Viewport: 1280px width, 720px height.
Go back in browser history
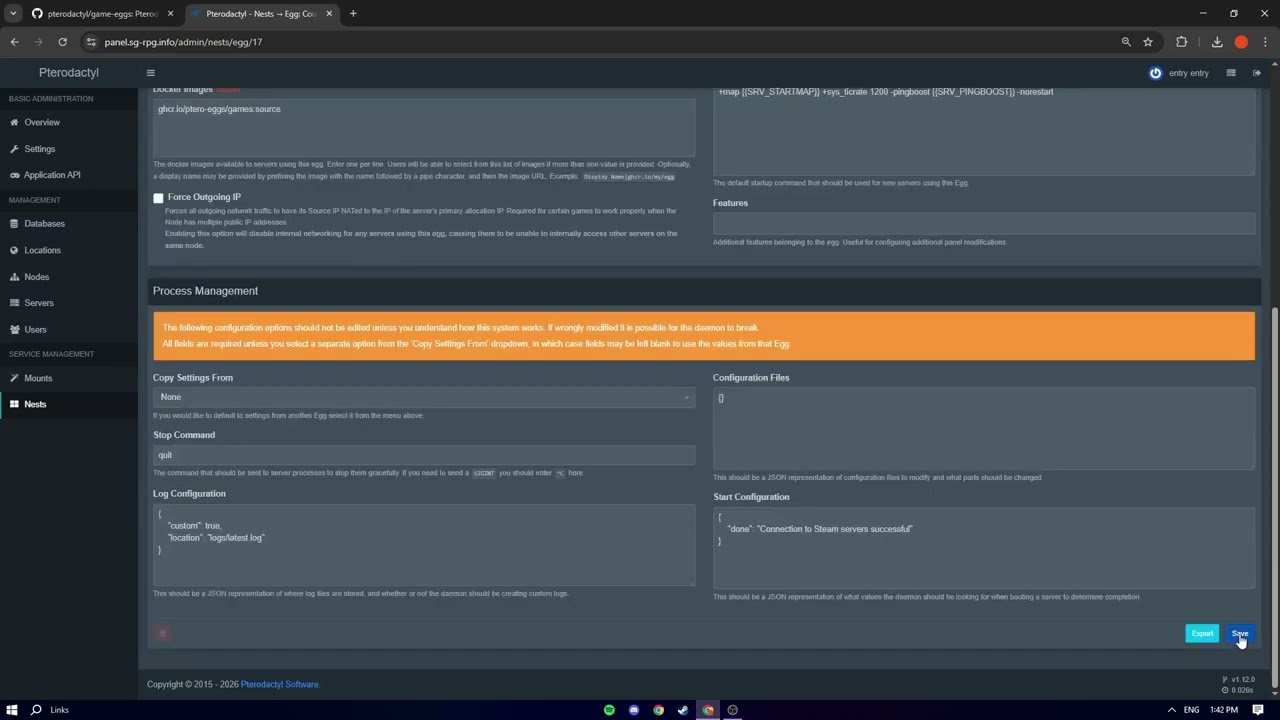(14, 42)
